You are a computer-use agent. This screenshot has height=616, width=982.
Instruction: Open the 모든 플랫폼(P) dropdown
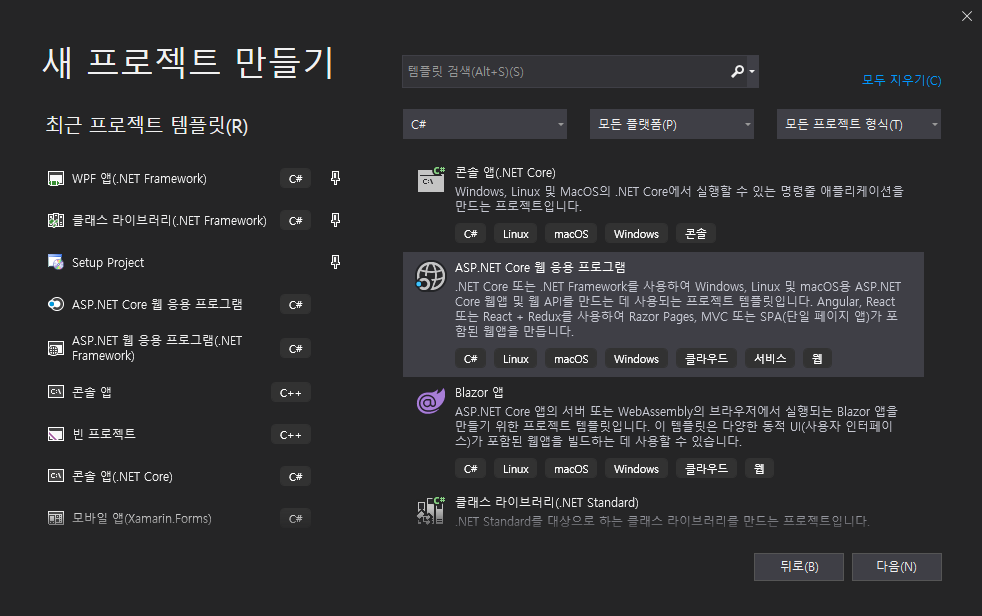point(671,124)
